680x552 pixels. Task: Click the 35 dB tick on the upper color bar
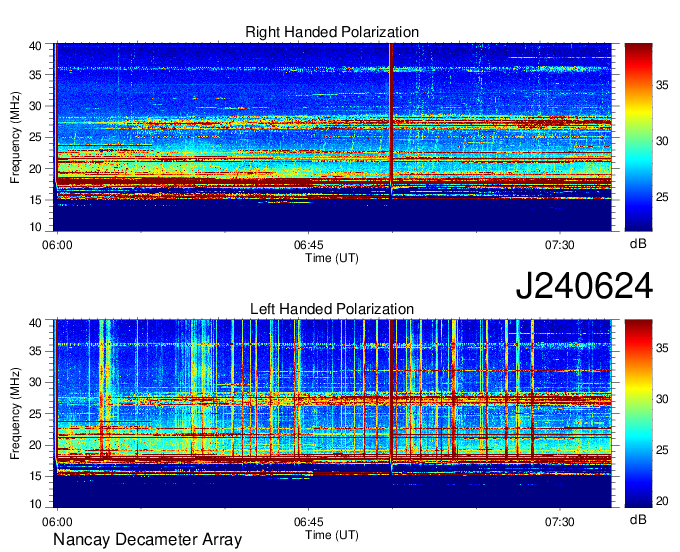pyautogui.click(x=662, y=85)
